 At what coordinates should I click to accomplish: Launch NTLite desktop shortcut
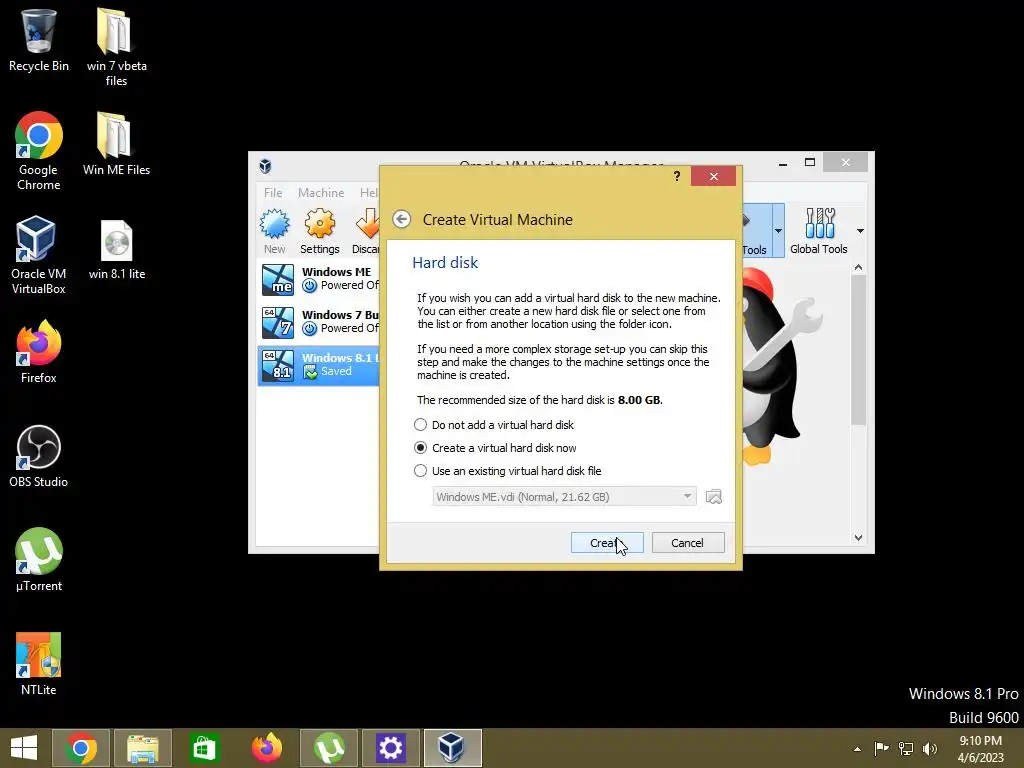39,664
